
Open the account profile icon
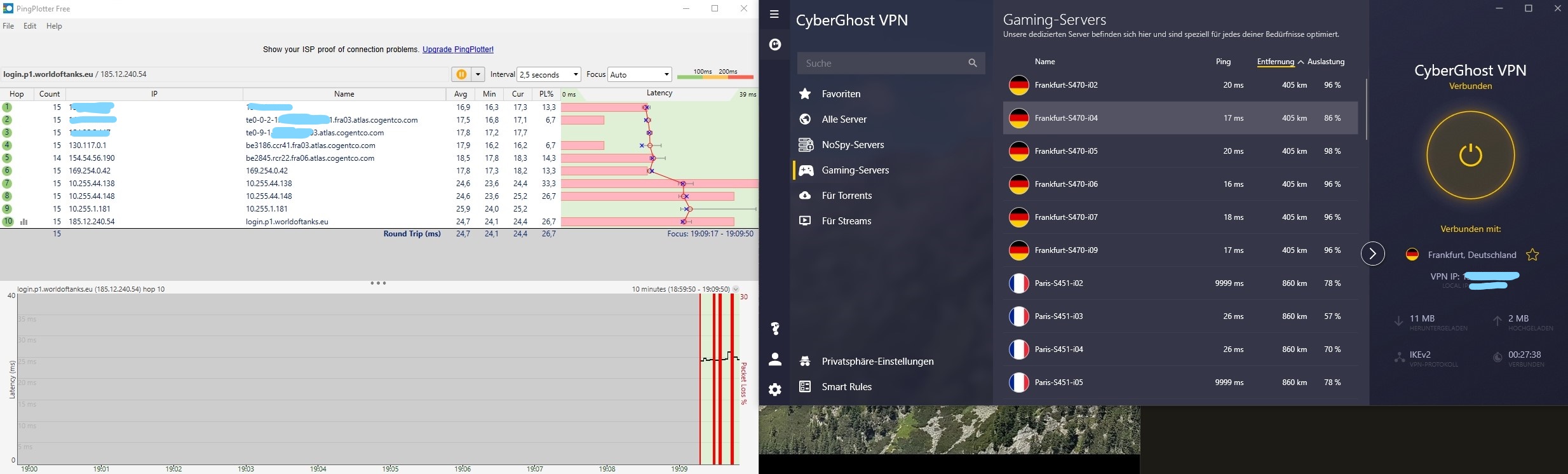(774, 360)
